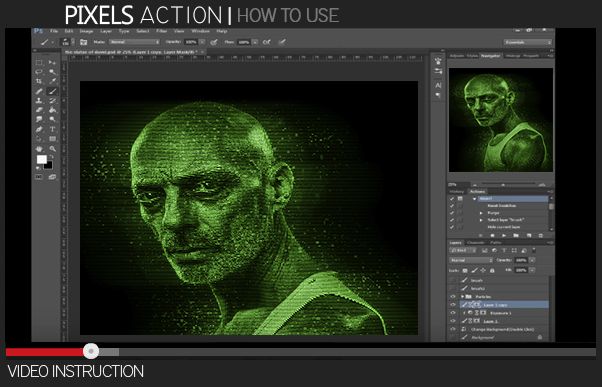
Task: Open the Window menu
Action: [x=200, y=31]
